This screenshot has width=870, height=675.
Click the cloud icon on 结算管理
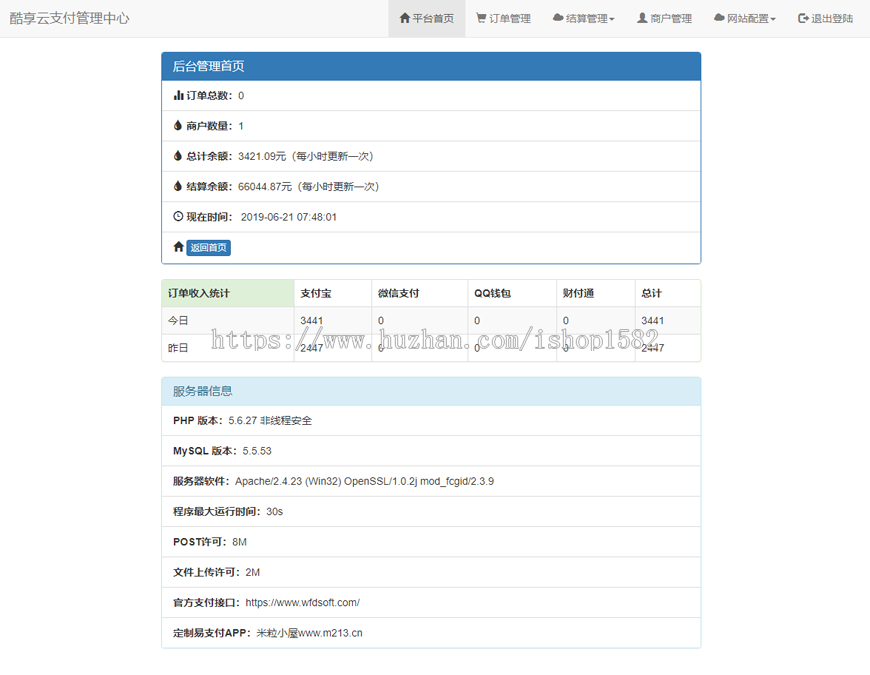(x=556, y=17)
